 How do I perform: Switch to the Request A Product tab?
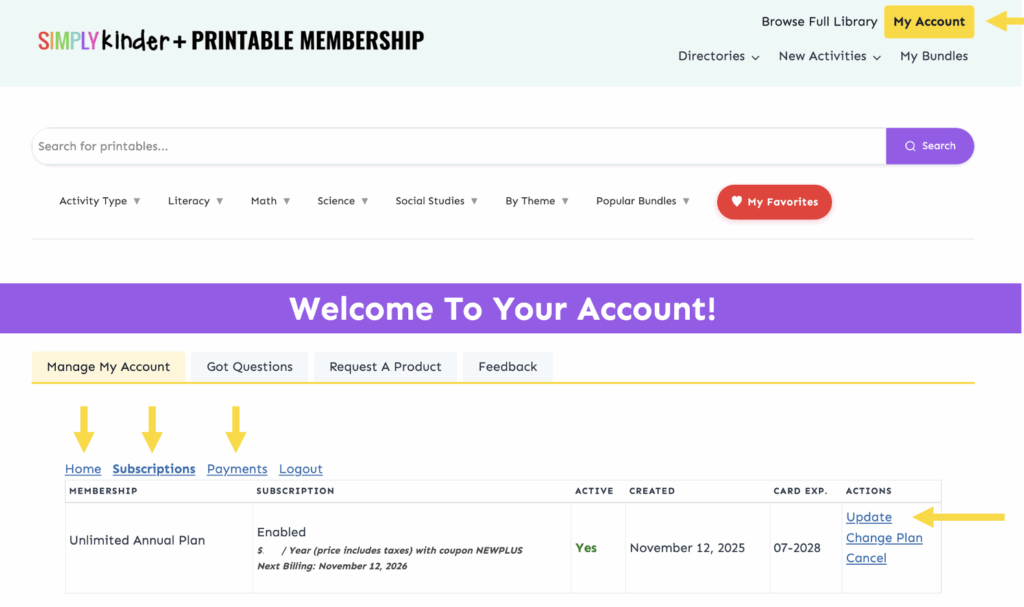[385, 367]
